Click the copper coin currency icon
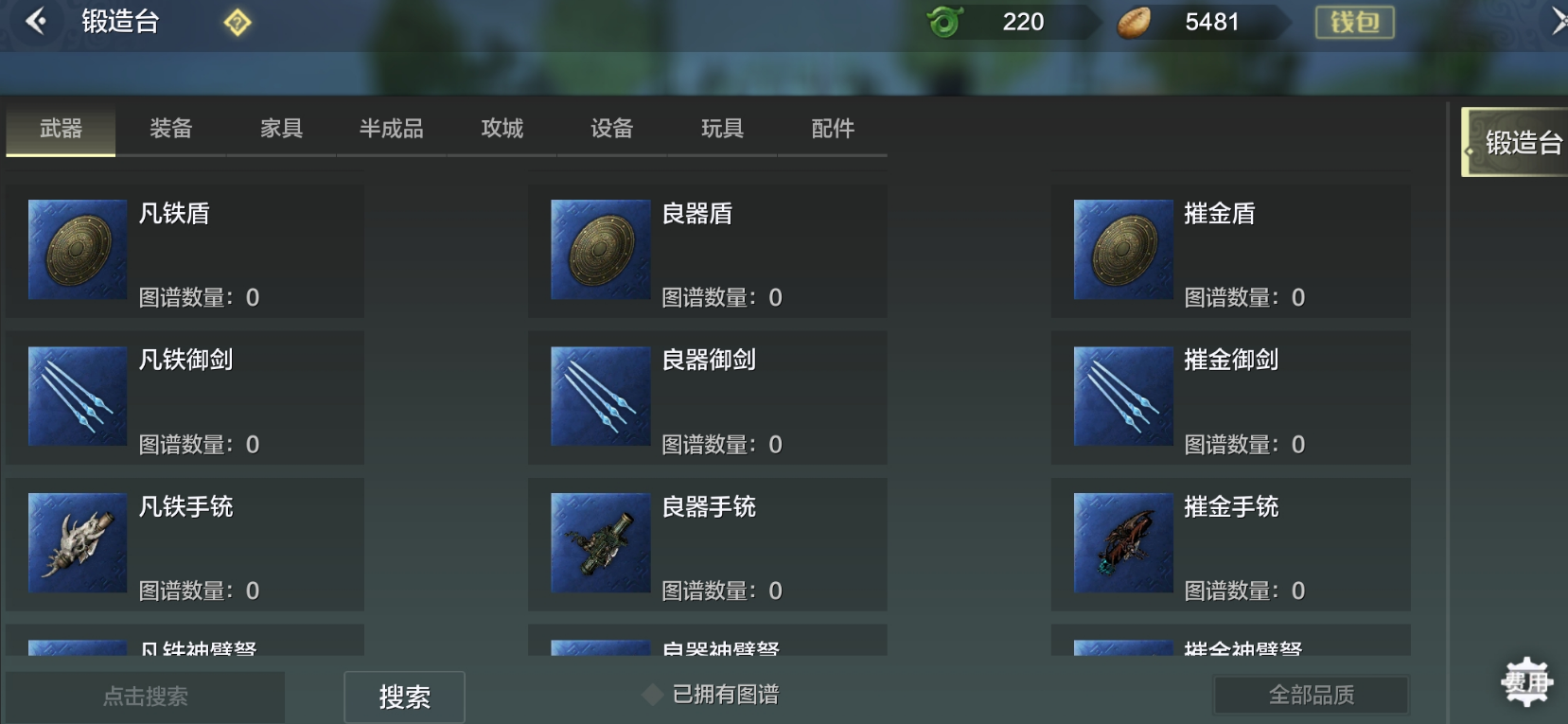The image size is (1568, 724). point(1134,22)
